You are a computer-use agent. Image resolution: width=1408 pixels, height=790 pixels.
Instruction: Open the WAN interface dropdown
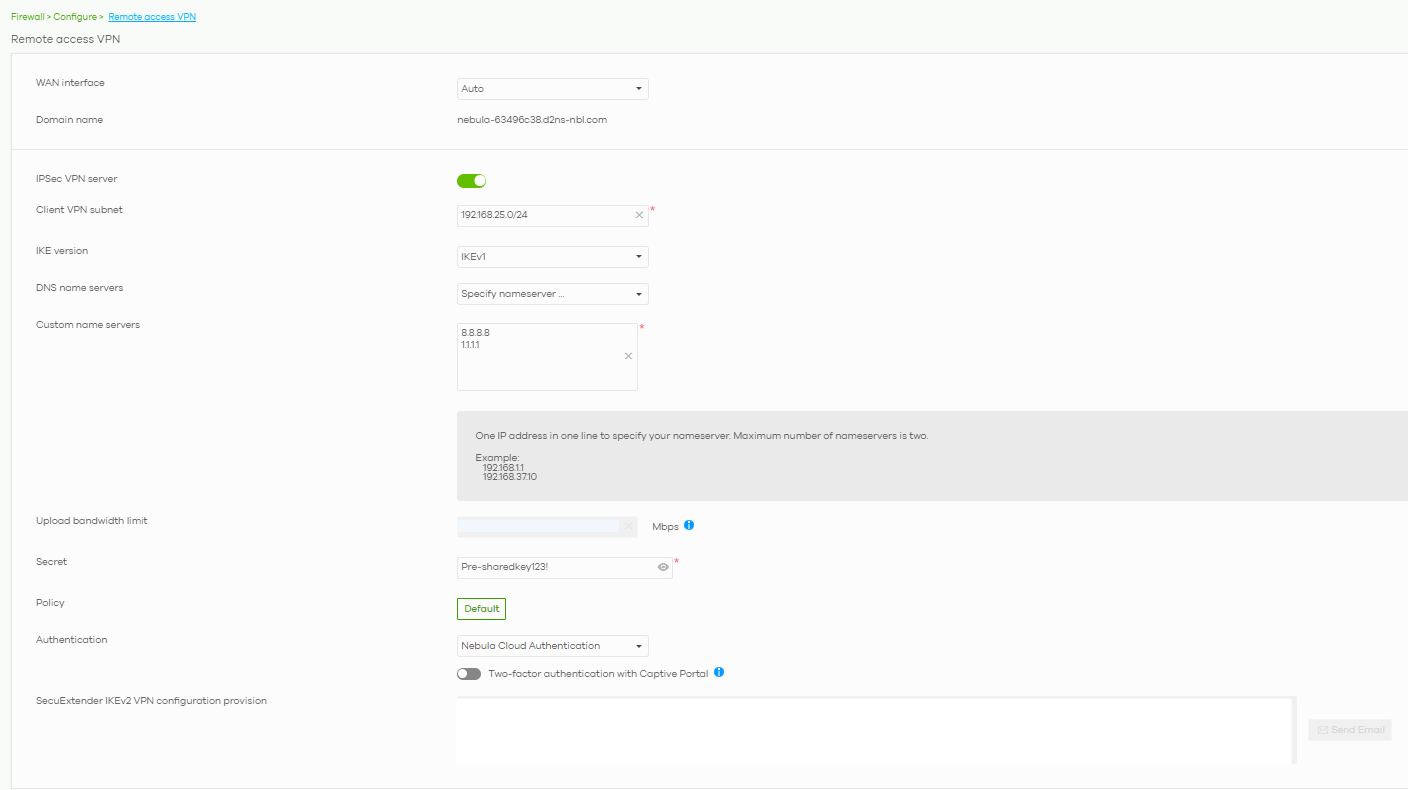pos(552,89)
